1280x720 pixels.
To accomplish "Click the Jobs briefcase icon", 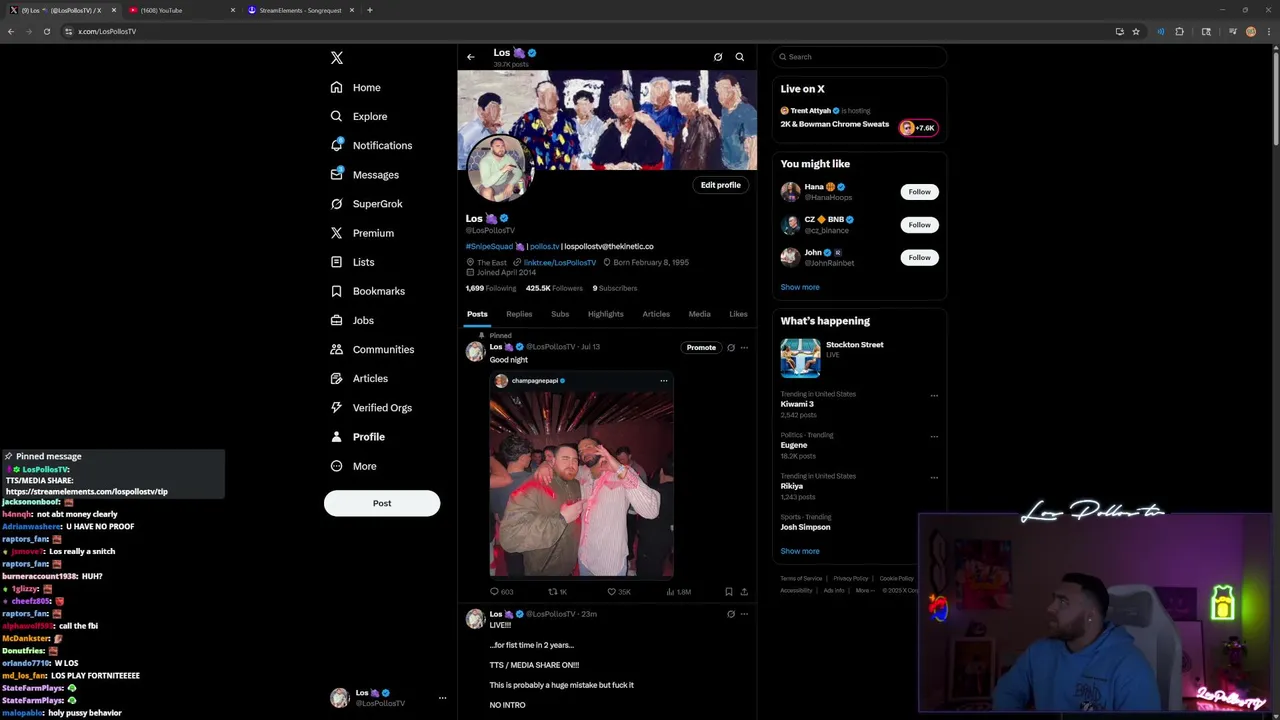I will pyautogui.click(x=337, y=320).
